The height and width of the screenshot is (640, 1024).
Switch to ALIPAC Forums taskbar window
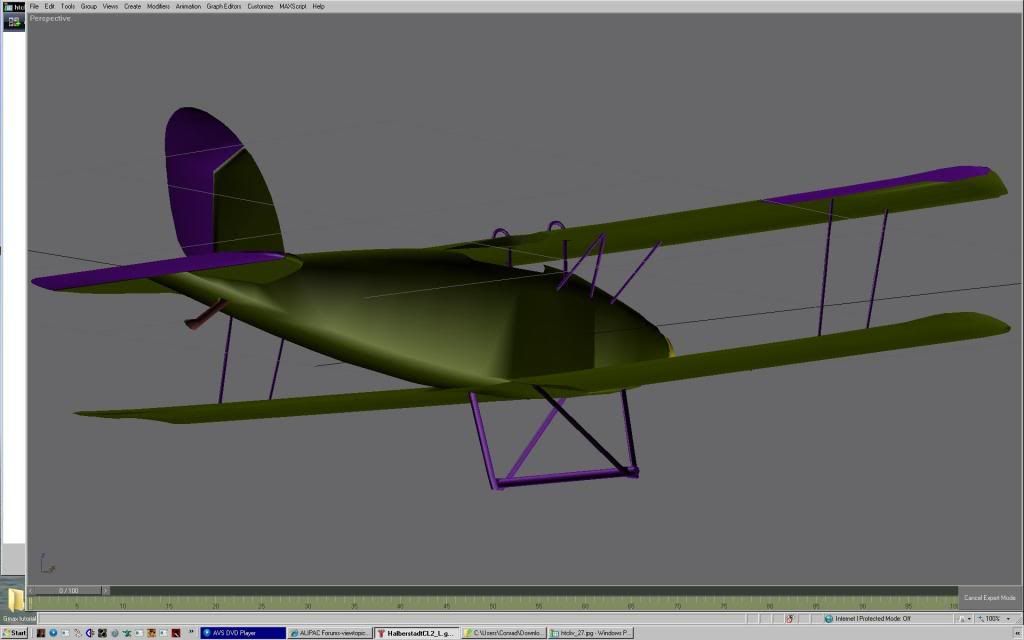tap(330, 633)
